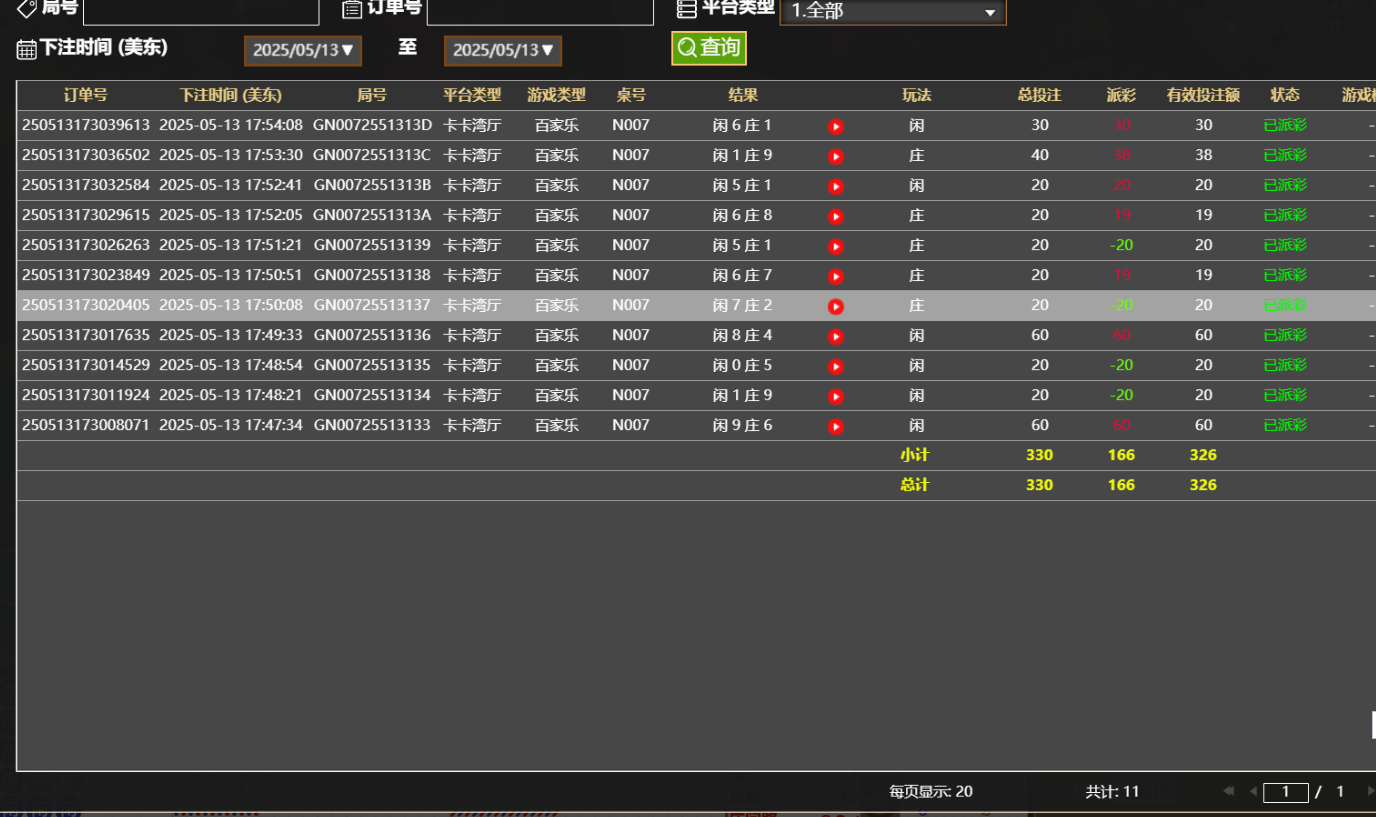Go to the first page arrow
The image size is (1376, 817).
point(1228,791)
